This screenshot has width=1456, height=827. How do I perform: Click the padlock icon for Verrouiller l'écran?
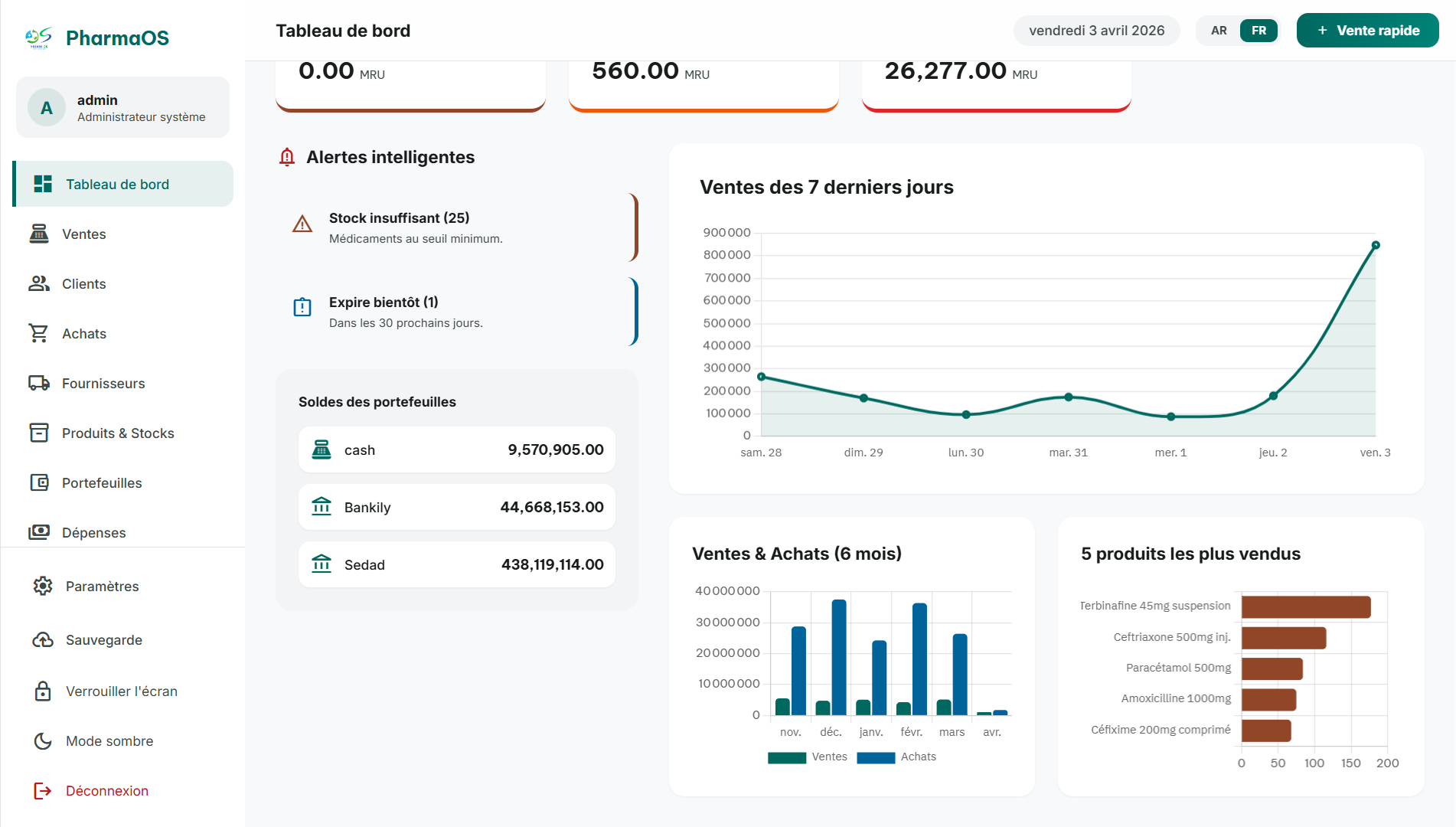(x=43, y=691)
